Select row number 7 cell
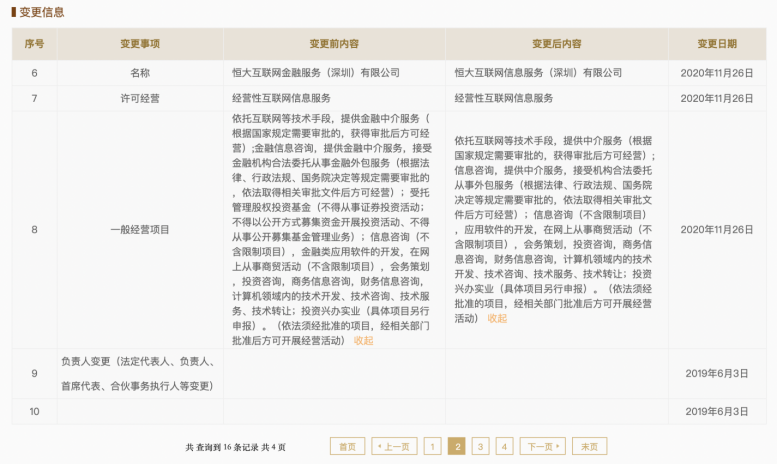 pyautogui.click(x=34, y=98)
